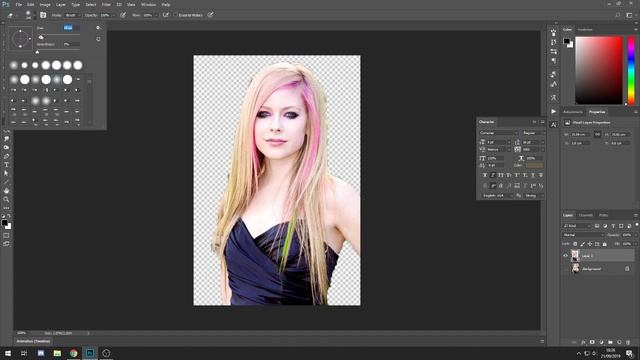This screenshot has height=360, width=640.
Task: Select the Hand tool
Action: click(6, 191)
